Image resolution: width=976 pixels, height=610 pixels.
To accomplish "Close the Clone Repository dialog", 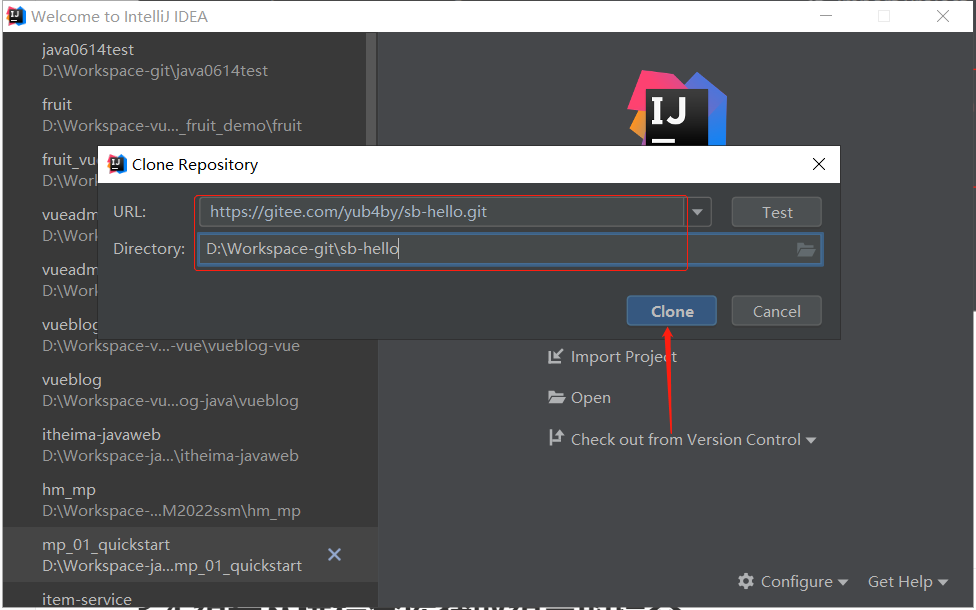I will pos(819,165).
